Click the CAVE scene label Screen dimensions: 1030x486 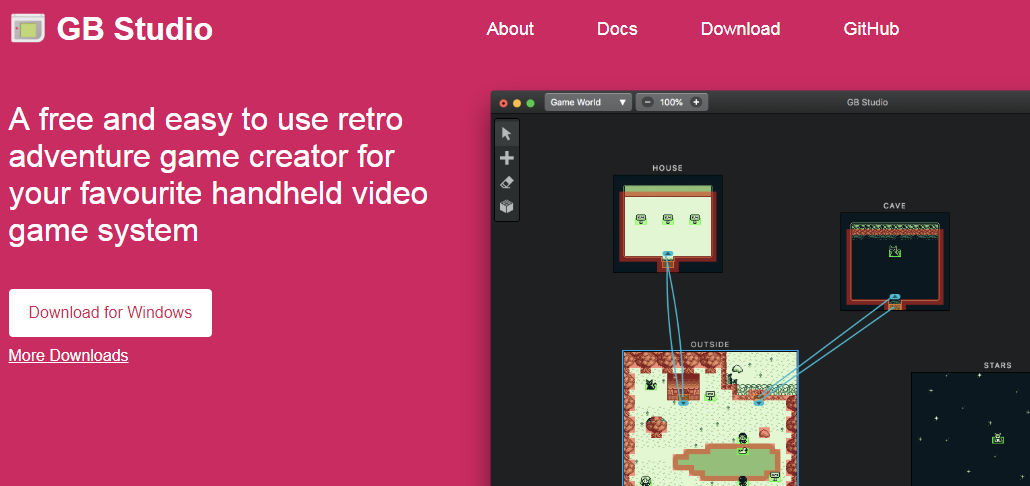(x=895, y=206)
